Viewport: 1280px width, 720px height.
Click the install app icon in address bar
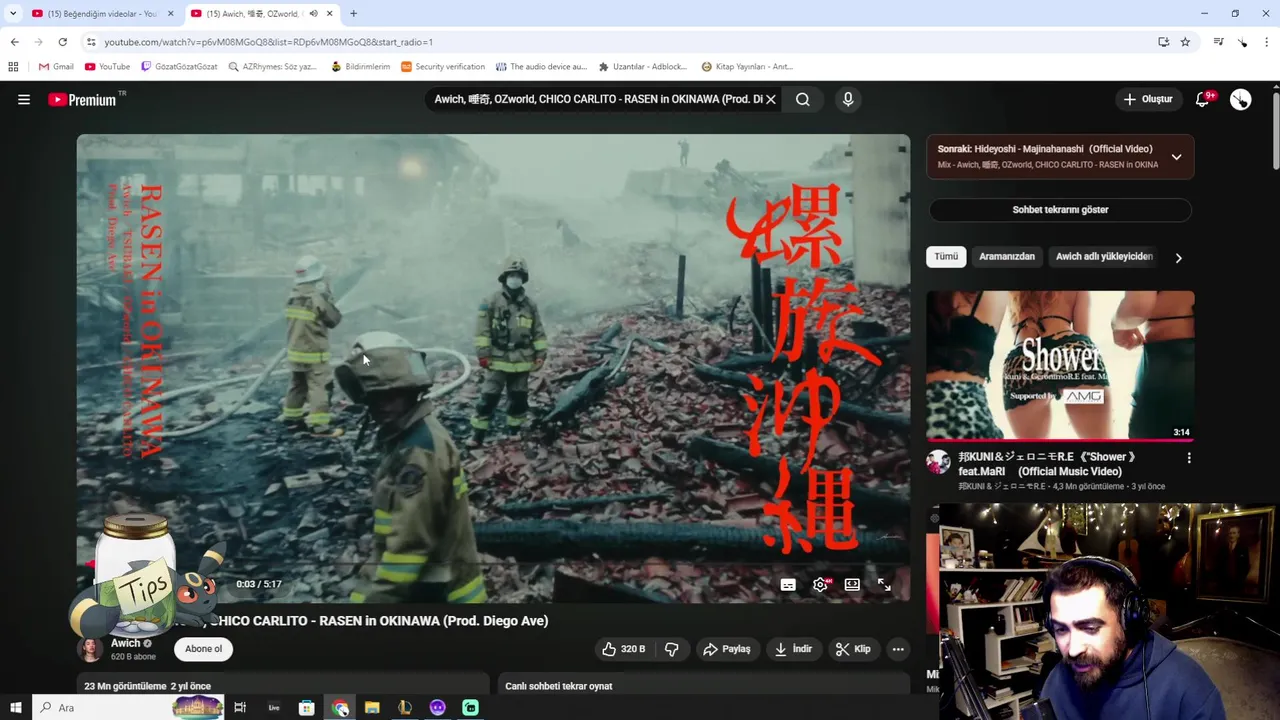point(1163,42)
